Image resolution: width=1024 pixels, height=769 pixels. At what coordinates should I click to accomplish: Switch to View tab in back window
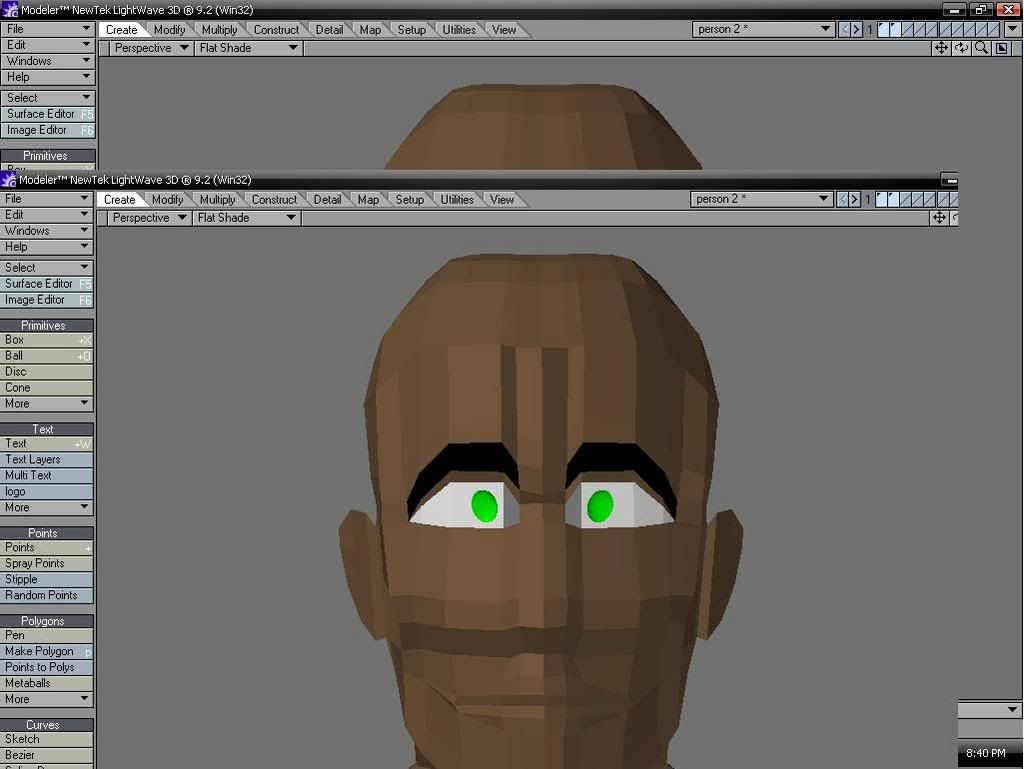click(x=504, y=30)
